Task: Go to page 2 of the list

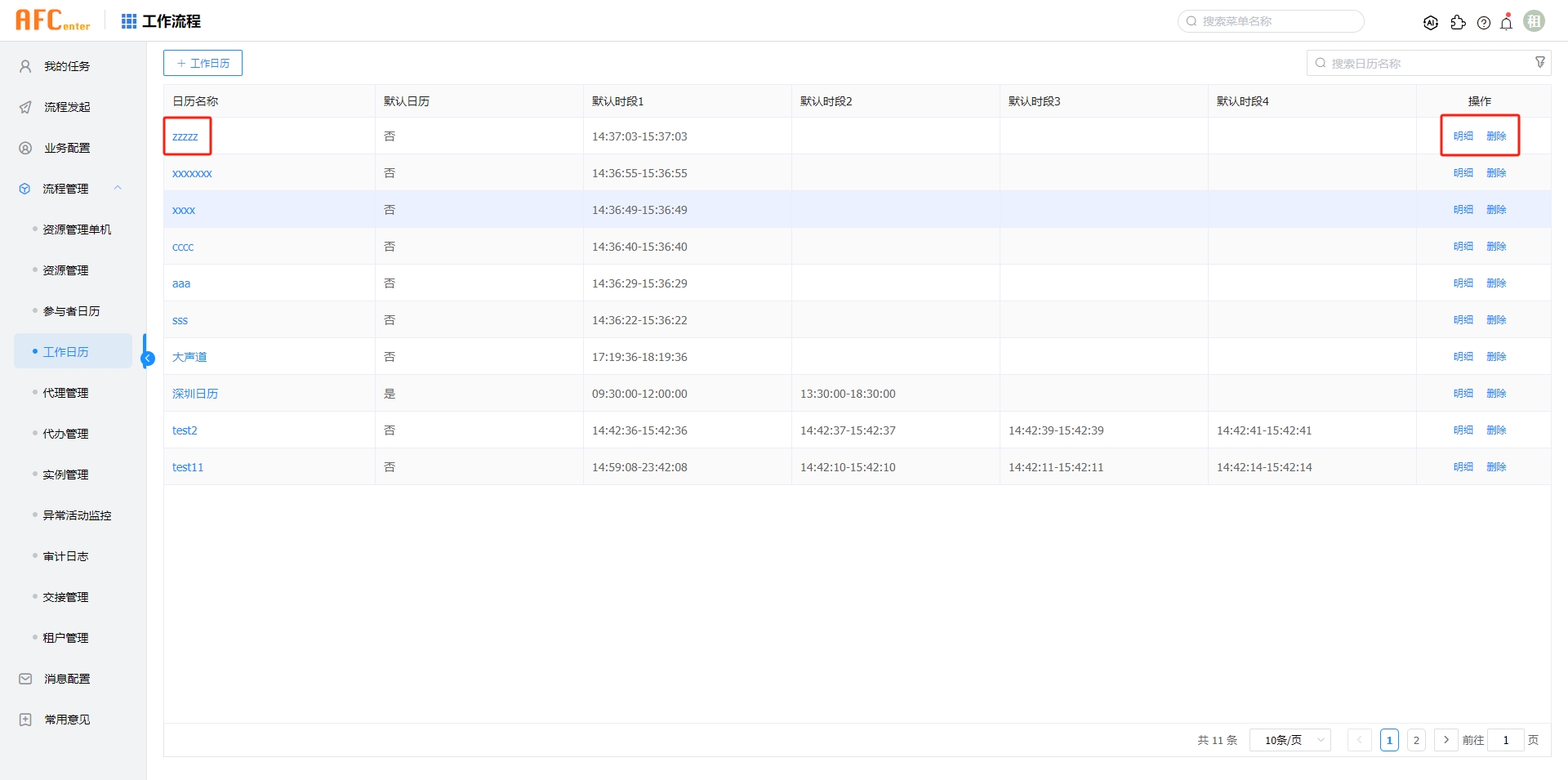Action: point(1415,739)
